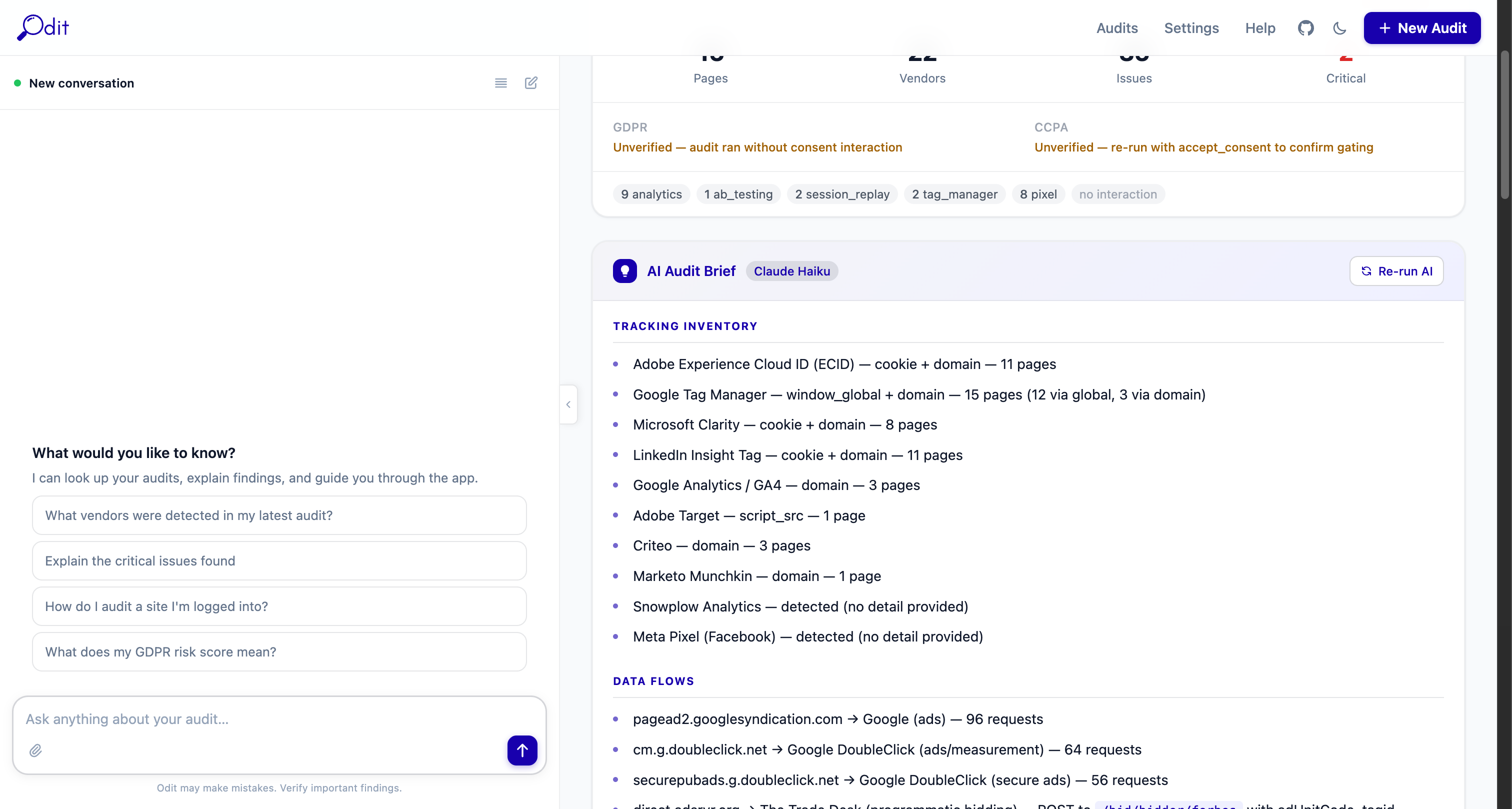Attach a file using the paperclip icon
The width and height of the screenshot is (1512, 809).
click(x=36, y=750)
